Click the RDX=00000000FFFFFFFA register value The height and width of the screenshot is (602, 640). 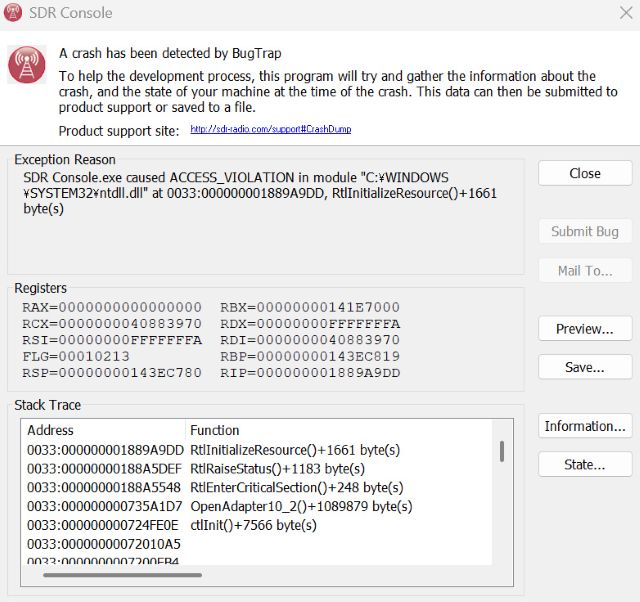310,324
